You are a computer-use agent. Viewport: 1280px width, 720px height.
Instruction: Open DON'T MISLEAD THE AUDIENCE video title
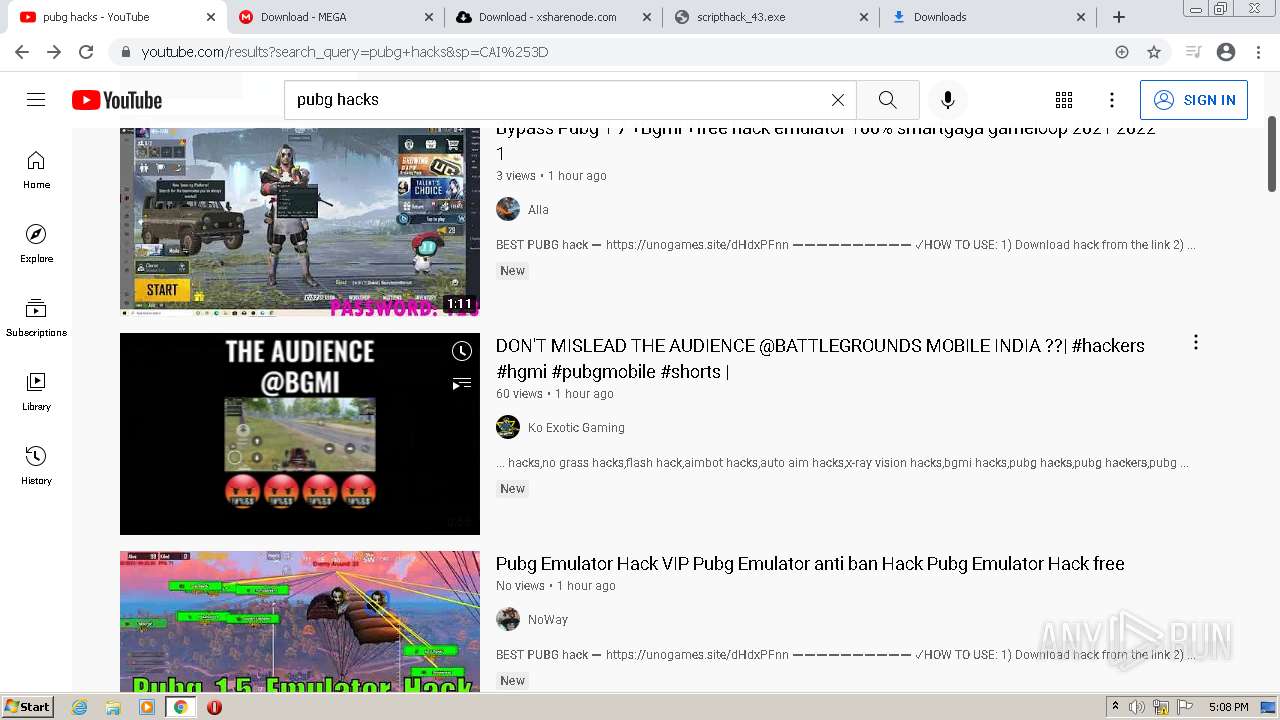(x=820, y=358)
